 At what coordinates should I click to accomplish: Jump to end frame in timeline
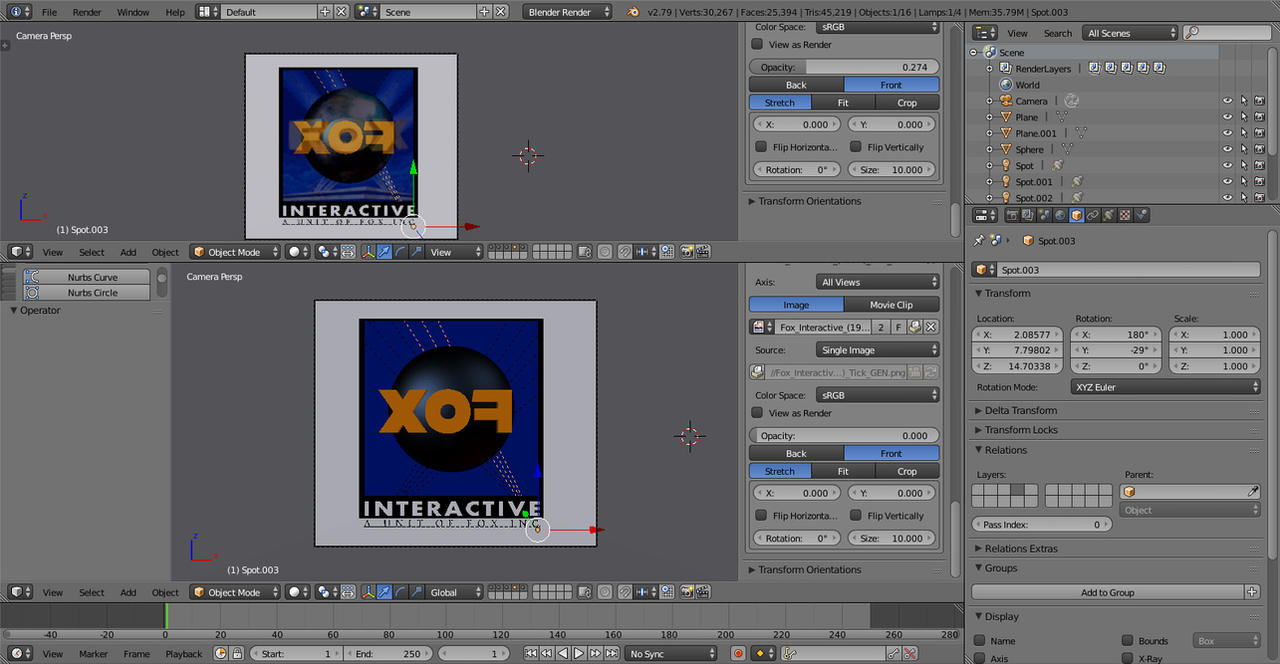[x=611, y=654]
